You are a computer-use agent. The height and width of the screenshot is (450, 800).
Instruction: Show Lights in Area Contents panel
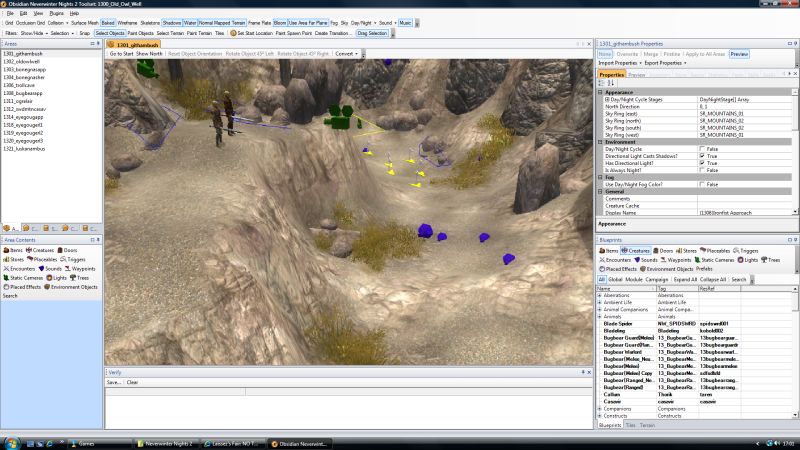tap(57, 278)
